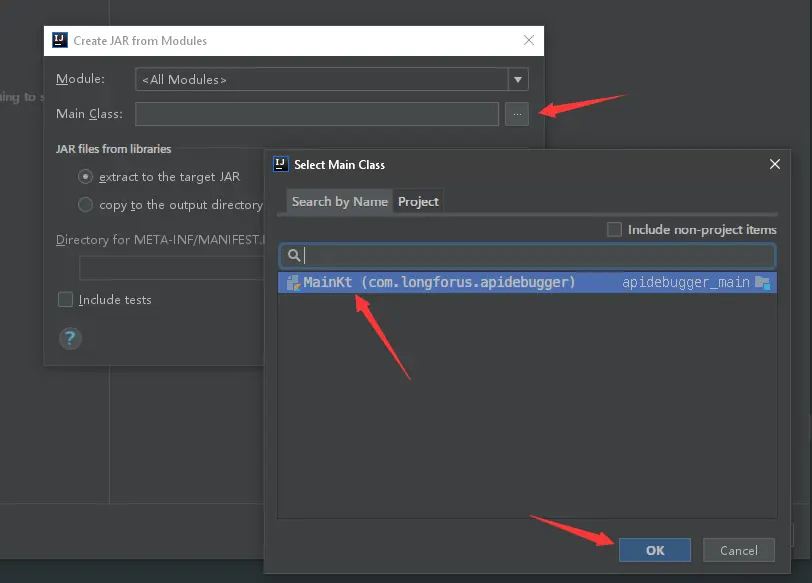
Task: Click Cancel in Select Main Class dialog
Action: (x=738, y=550)
